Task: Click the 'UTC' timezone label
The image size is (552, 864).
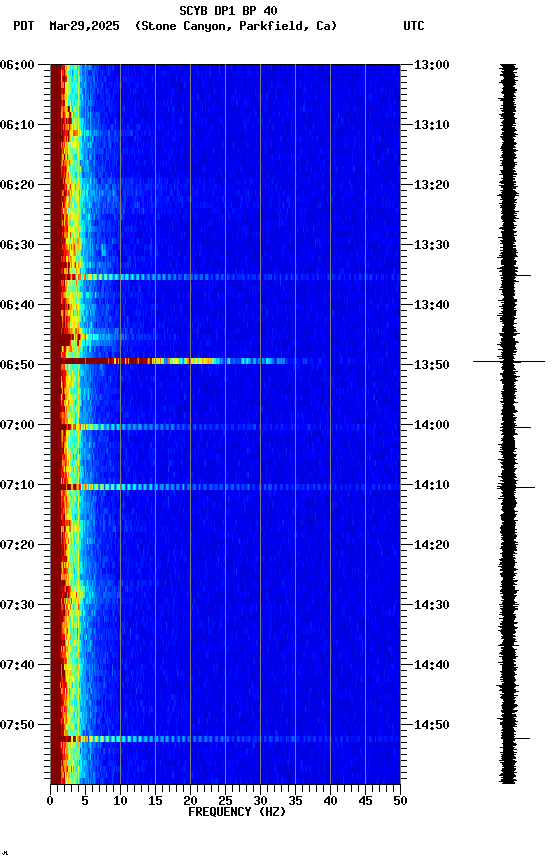Action: [x=414, y=26]
